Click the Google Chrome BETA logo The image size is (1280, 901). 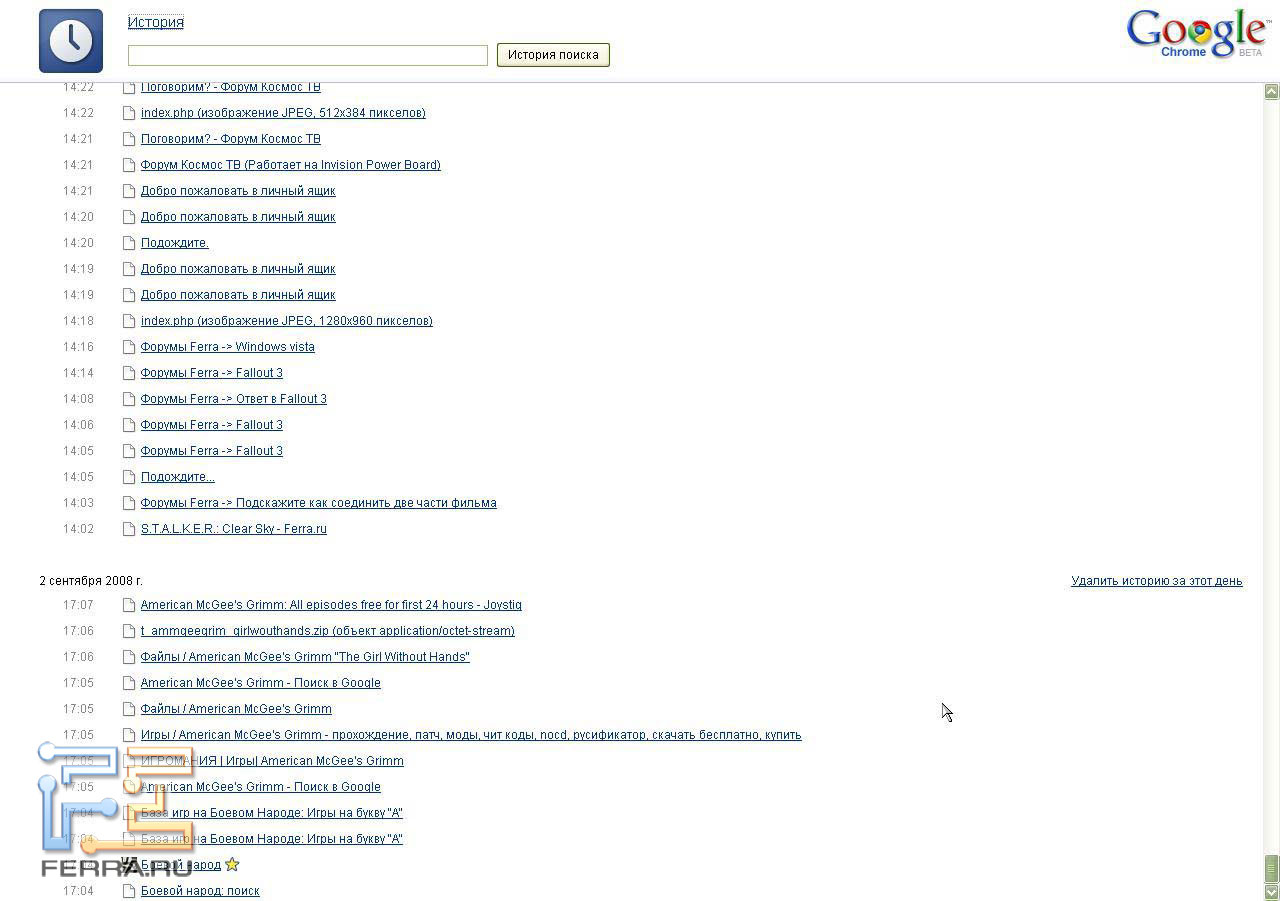pyautogui.click(x=1198, y=34)
